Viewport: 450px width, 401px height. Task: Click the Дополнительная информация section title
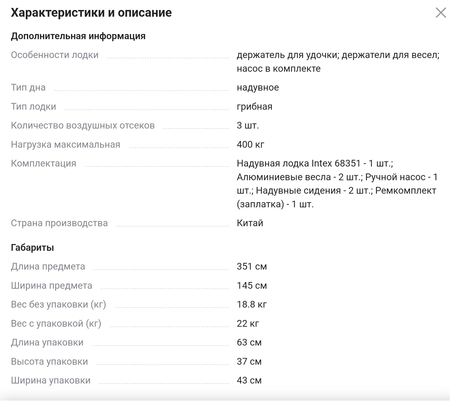pos(78,36)
